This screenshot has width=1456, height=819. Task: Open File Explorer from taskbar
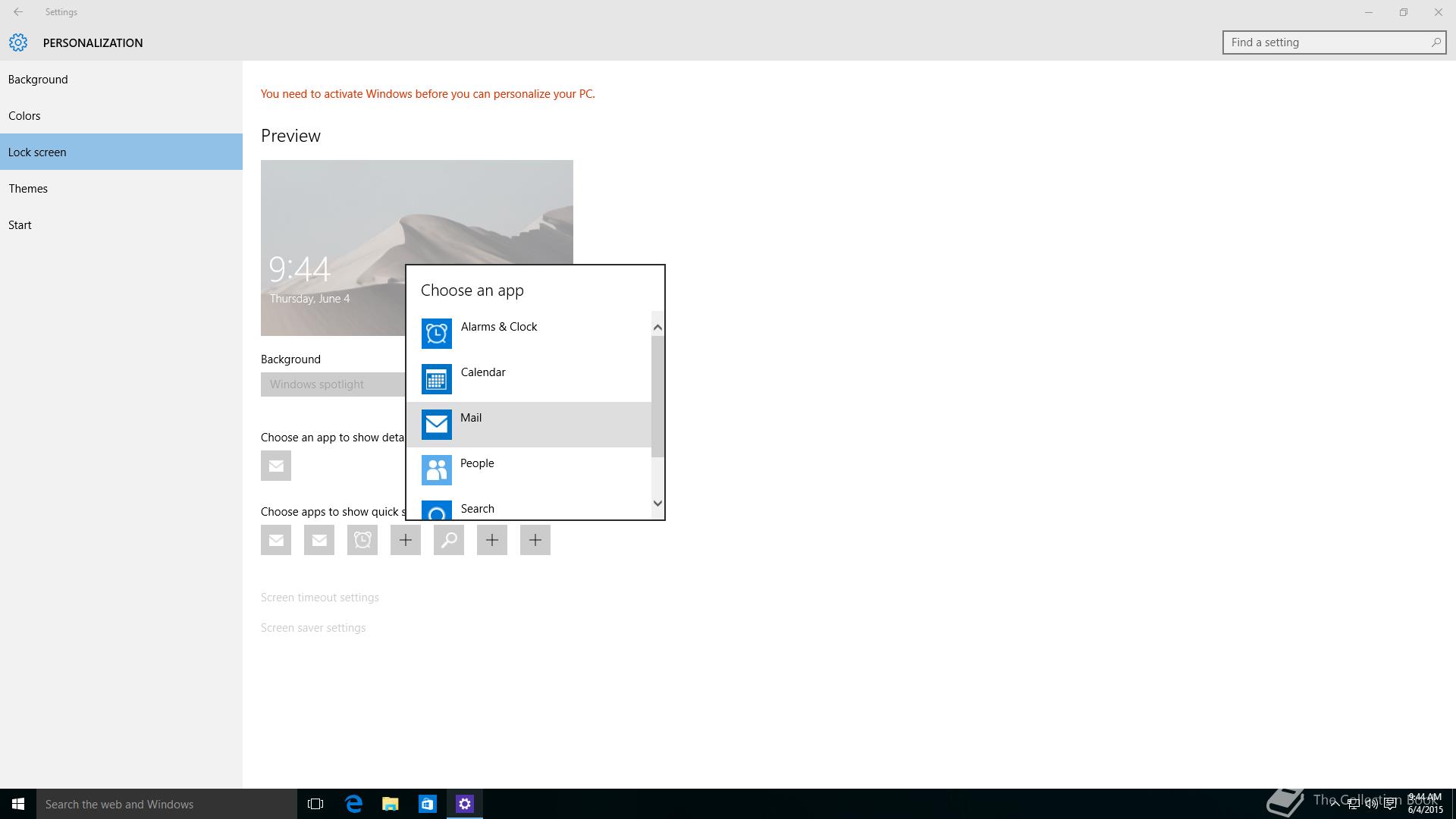point(391,804)
